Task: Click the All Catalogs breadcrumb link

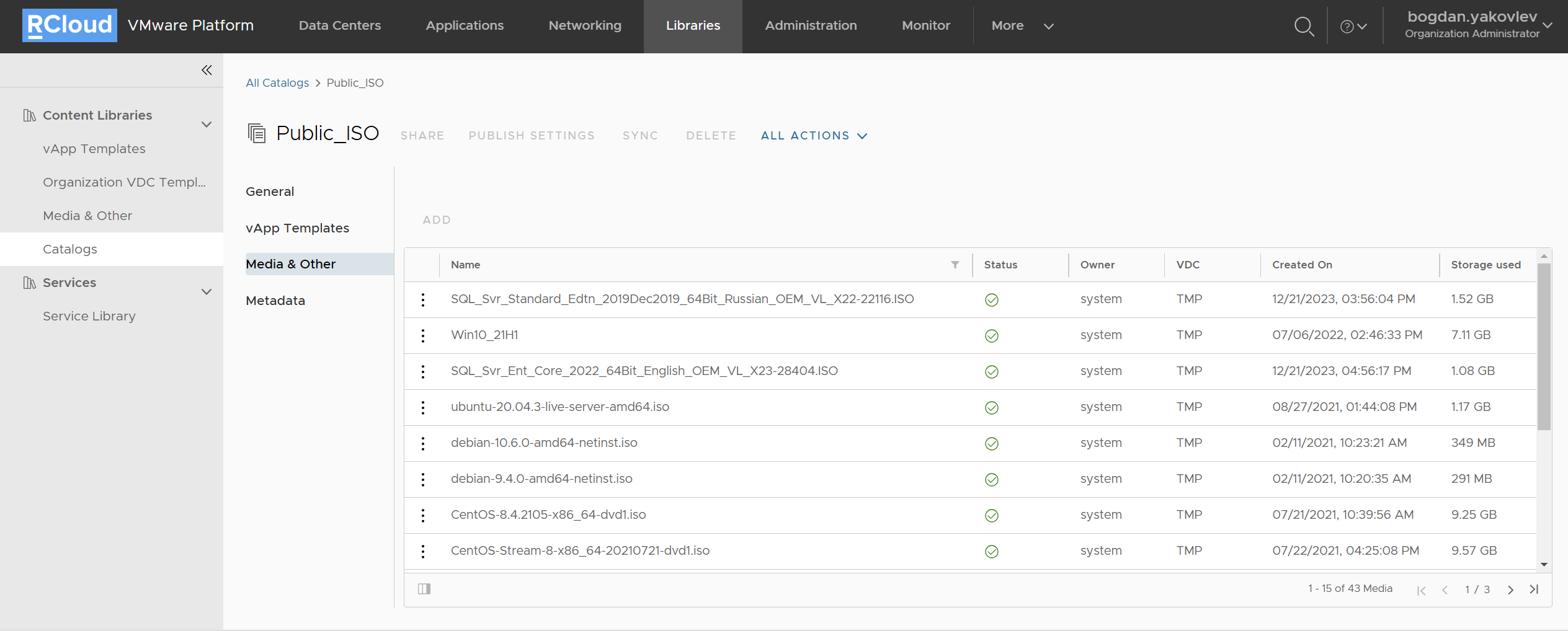Action: click(277, 83)
